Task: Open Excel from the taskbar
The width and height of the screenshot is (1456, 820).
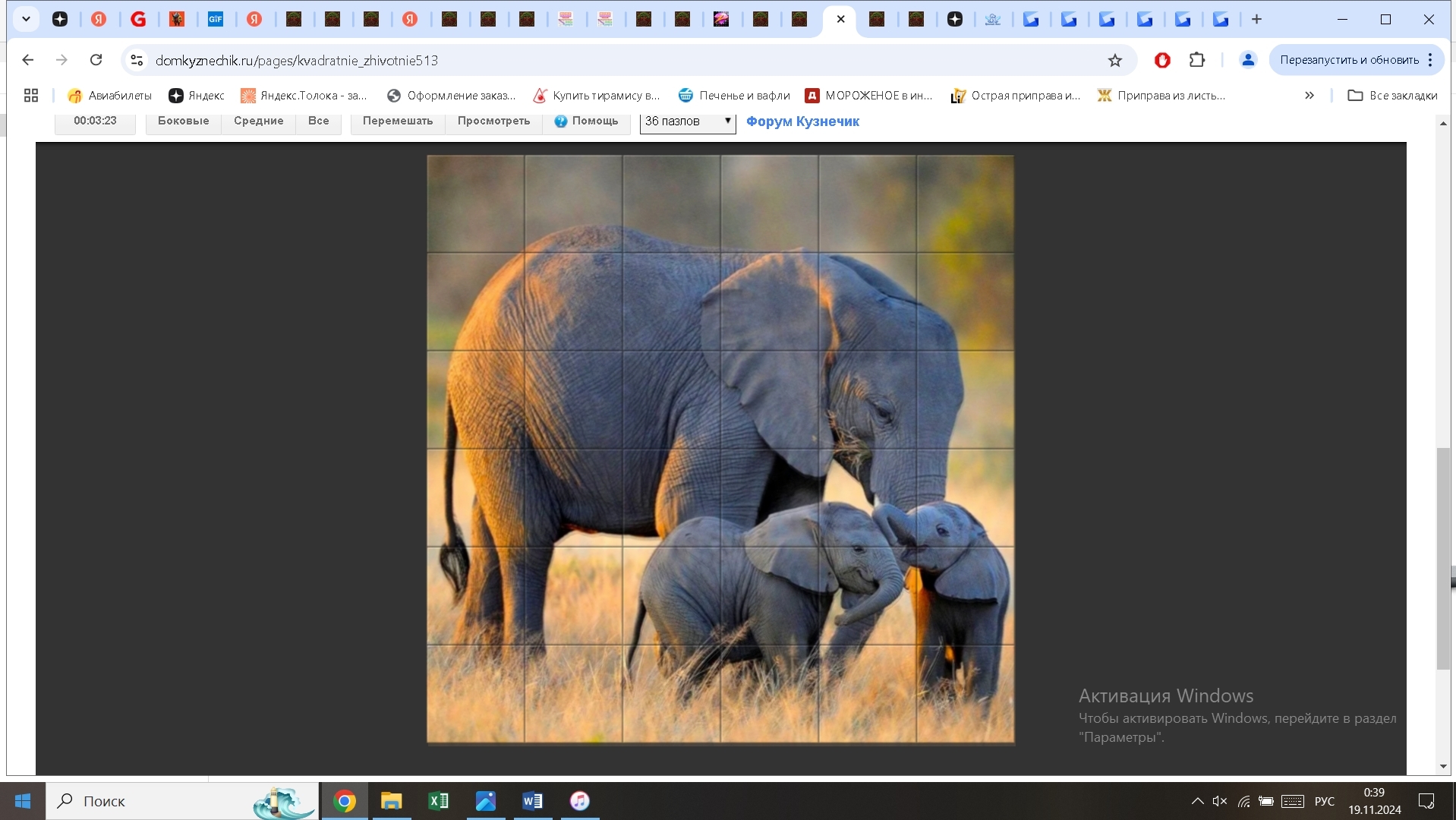Action: [439, 801]
